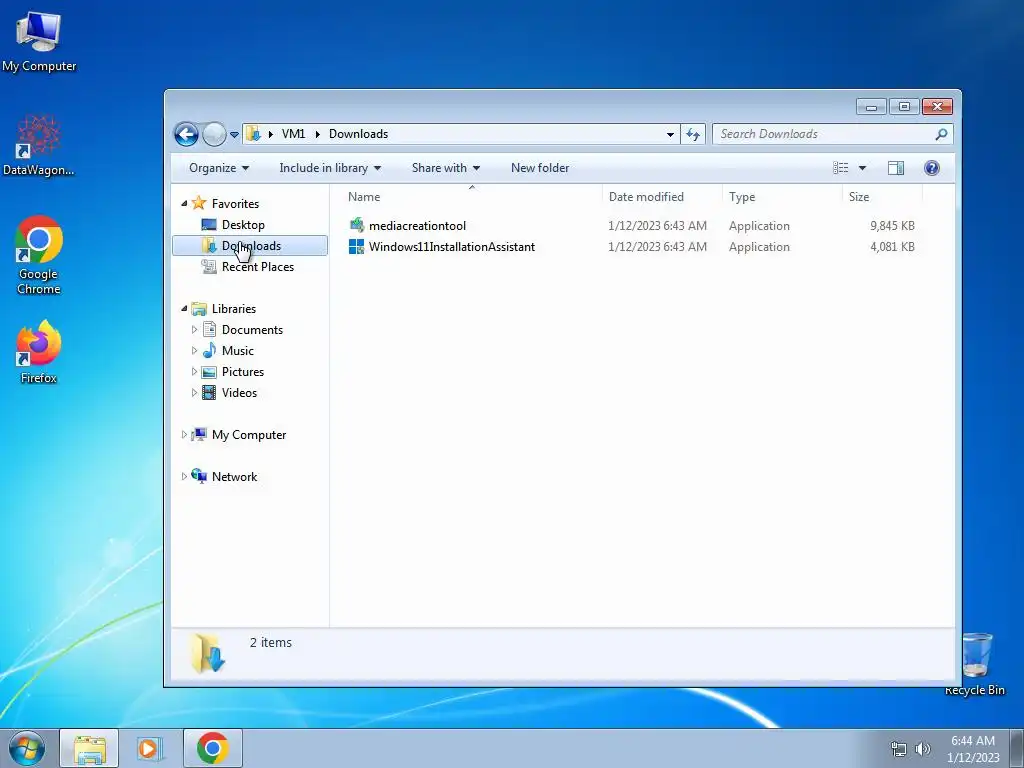
Task: Click the New folder button
Action: (x=540, y=168)
